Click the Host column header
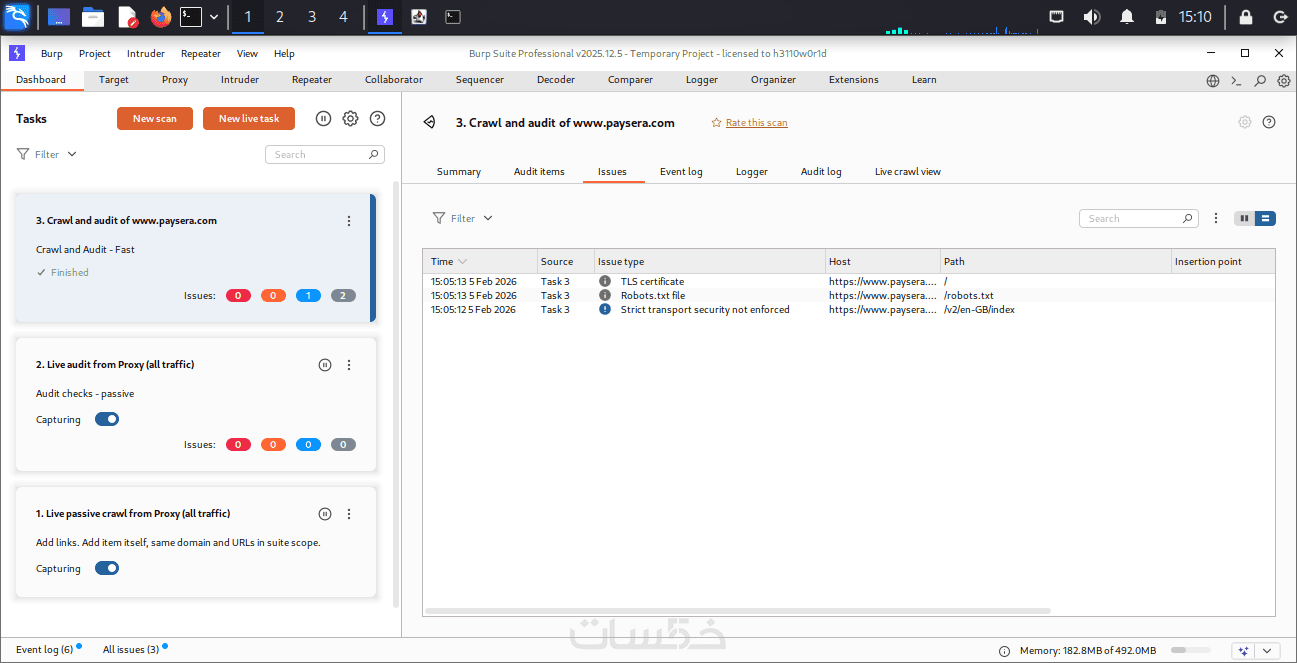The image size is (1297, 663). click(882, 262)
